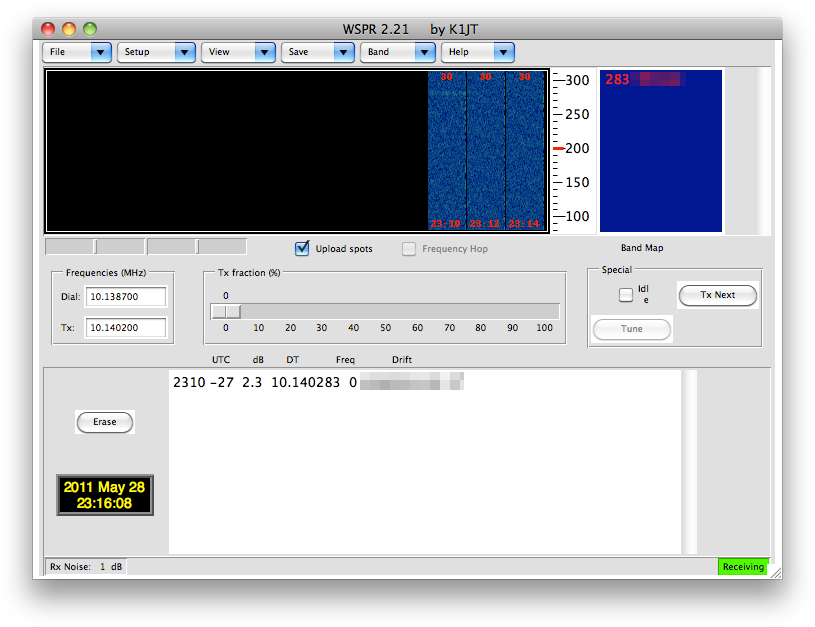Click the Rx Noise status readout
The height and width of the screenshot is (627, 815).
tap(86, 567)
